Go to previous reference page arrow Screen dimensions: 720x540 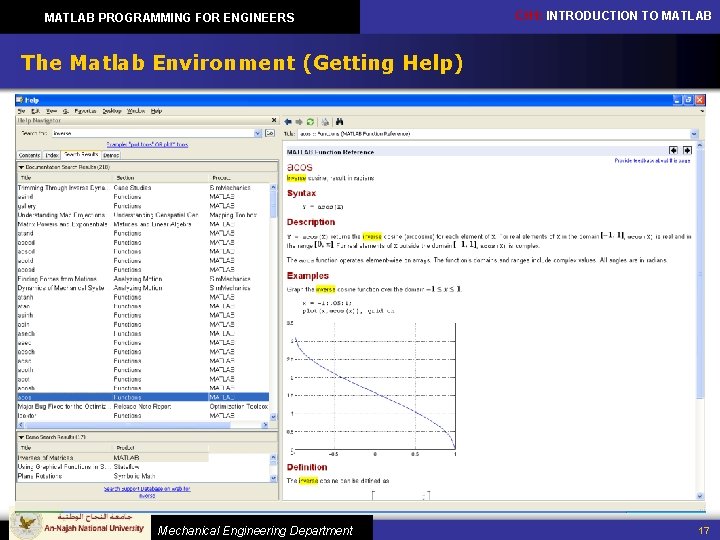pos(673,151)
